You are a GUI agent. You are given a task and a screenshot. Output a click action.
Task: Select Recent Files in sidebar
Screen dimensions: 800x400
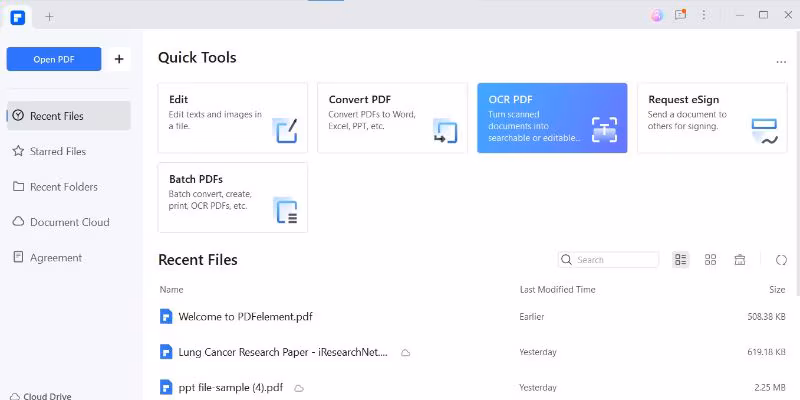(x=68, y=116)
